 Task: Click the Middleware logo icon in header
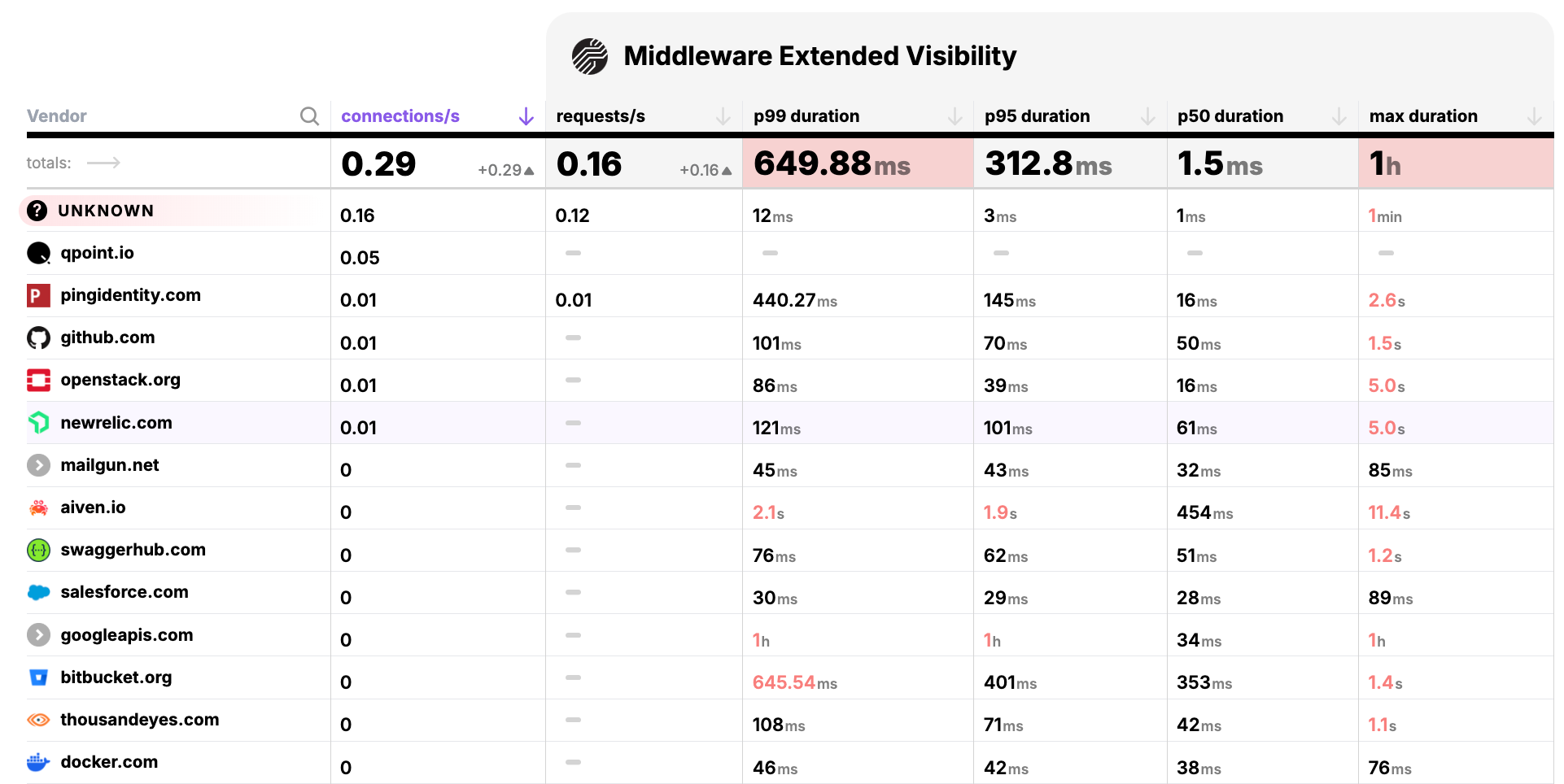click(590, 56)
